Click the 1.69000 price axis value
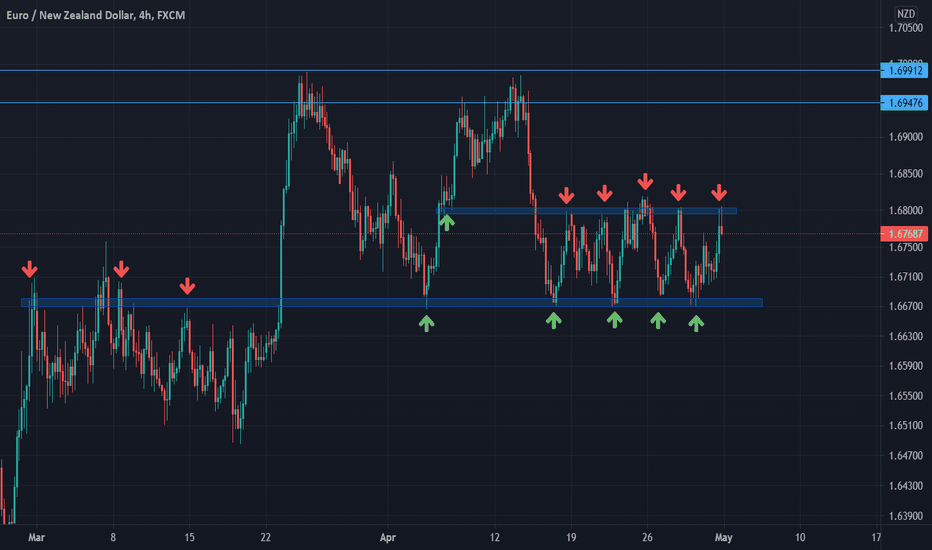 (905, 137)
